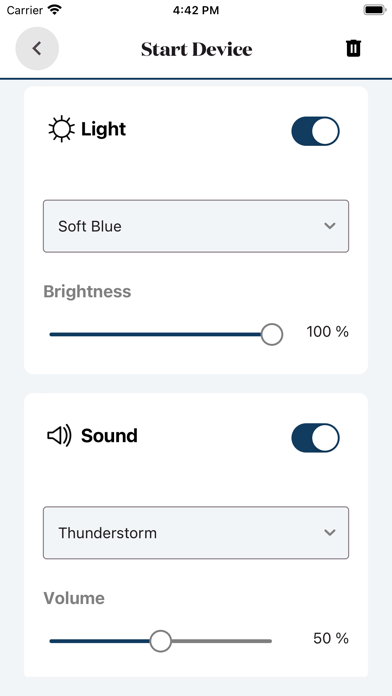Click the 50 % volume value label
The image size is (392, 696).
coord(331,638)
